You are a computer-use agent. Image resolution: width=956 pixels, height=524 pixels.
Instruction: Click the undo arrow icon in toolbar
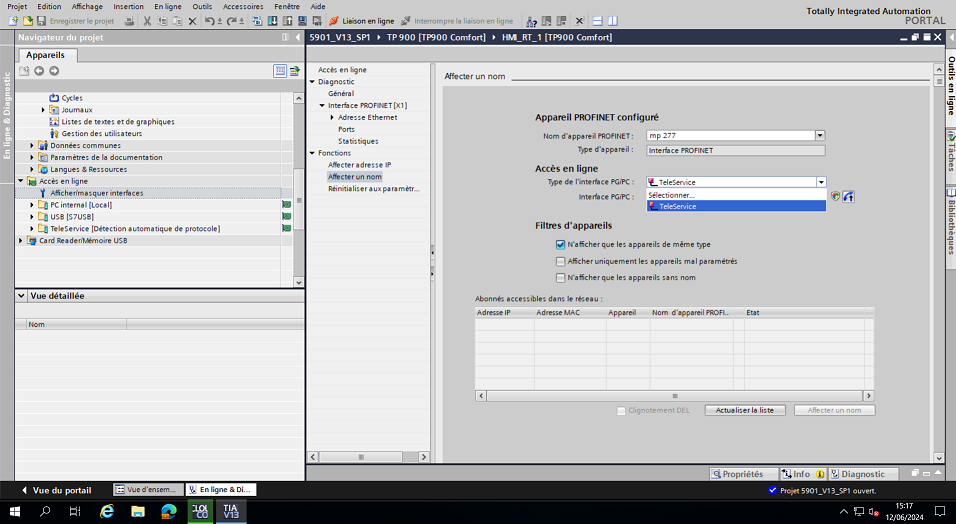coord(207,21)
